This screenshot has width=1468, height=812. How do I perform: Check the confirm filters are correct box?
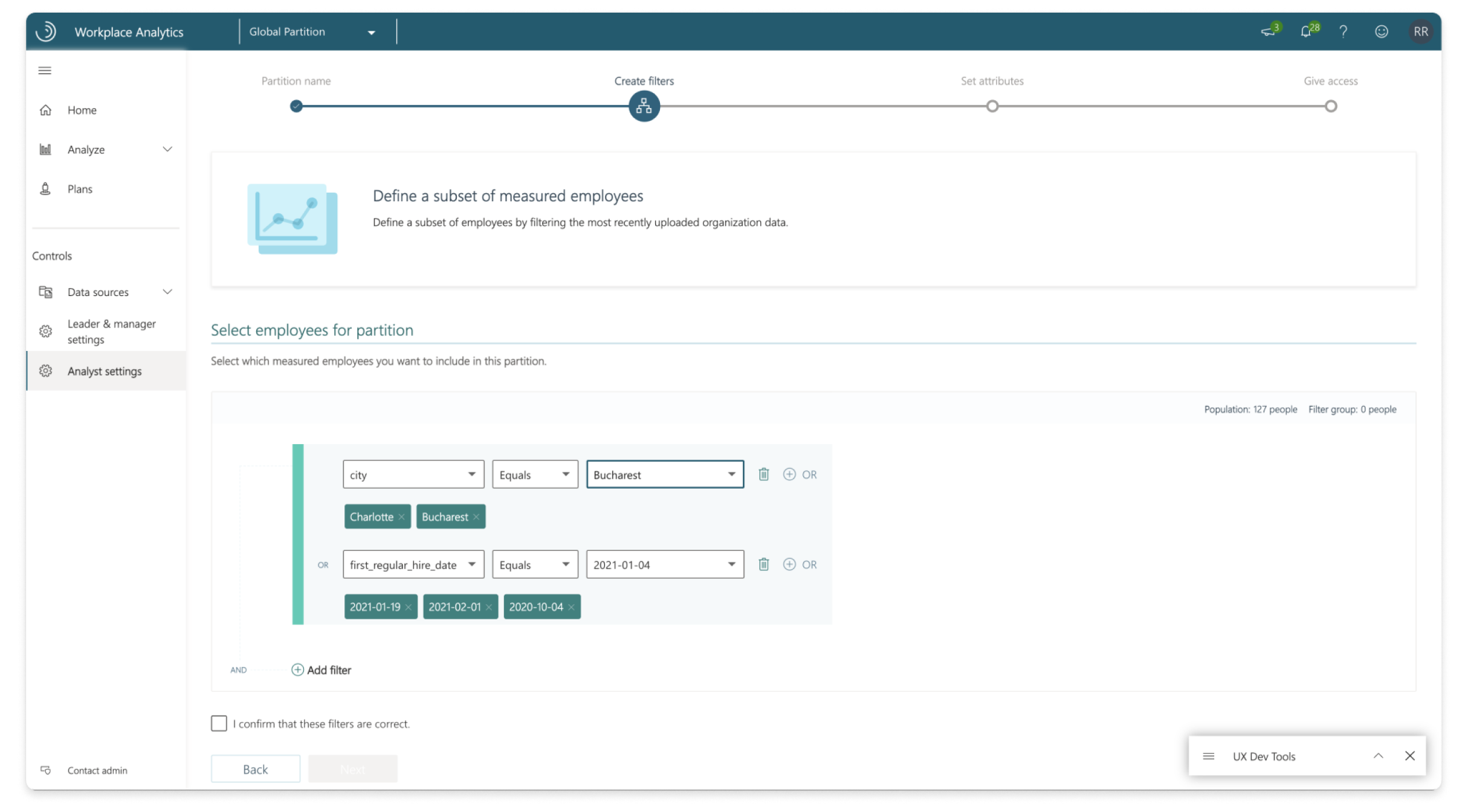[x=219, y=723]
